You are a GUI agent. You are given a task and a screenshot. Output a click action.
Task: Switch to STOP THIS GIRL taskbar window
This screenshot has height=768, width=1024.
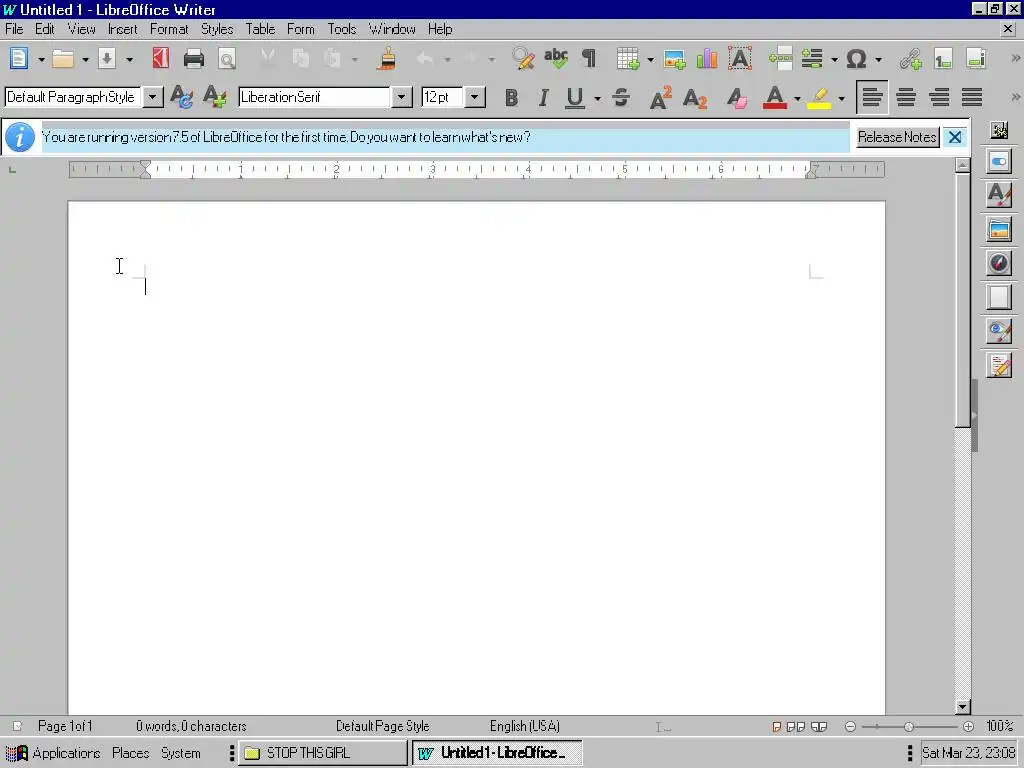click(323, 753)
